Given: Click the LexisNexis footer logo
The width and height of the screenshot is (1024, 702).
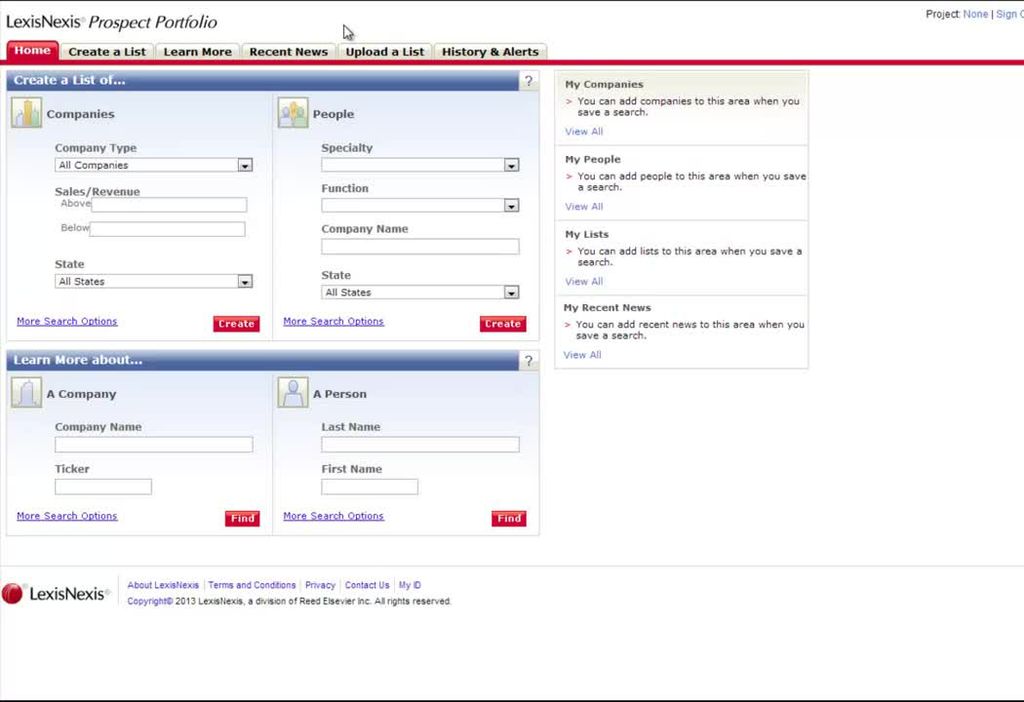Looking at the screenshot, I should point(55,594).
